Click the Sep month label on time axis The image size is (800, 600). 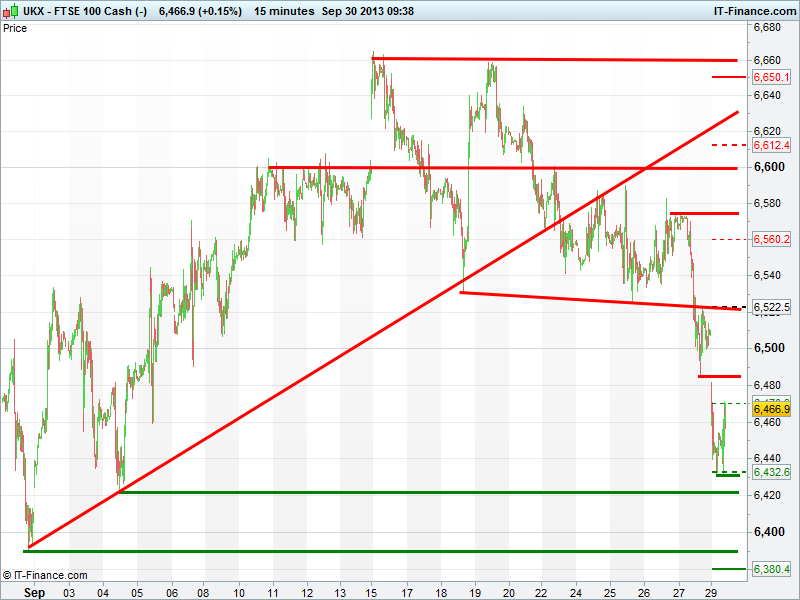pyautogui.click(x=35, y=592)
